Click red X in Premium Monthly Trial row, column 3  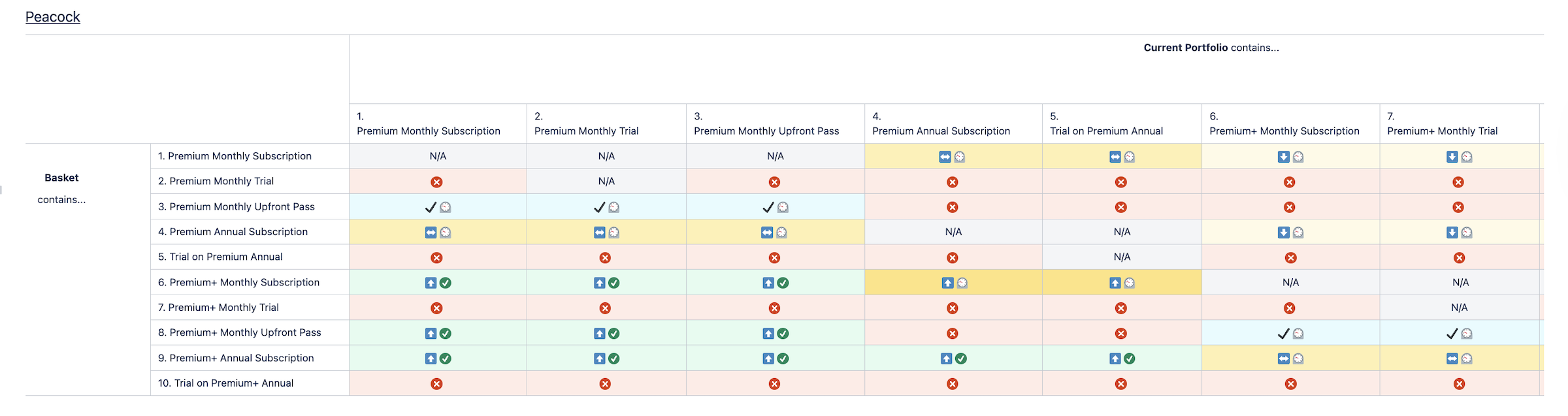(774, 182)
